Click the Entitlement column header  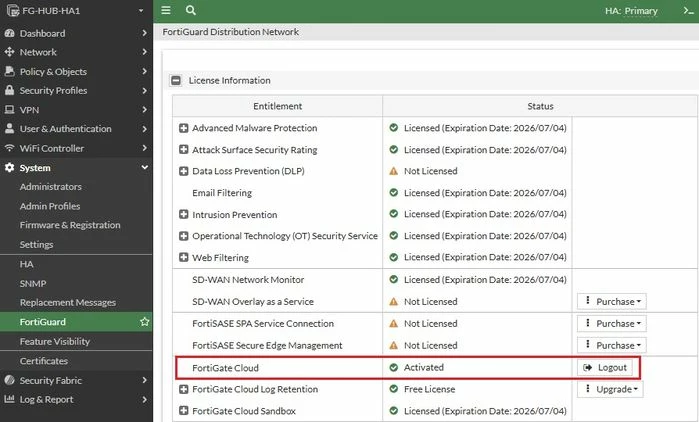tap(277, 106)
